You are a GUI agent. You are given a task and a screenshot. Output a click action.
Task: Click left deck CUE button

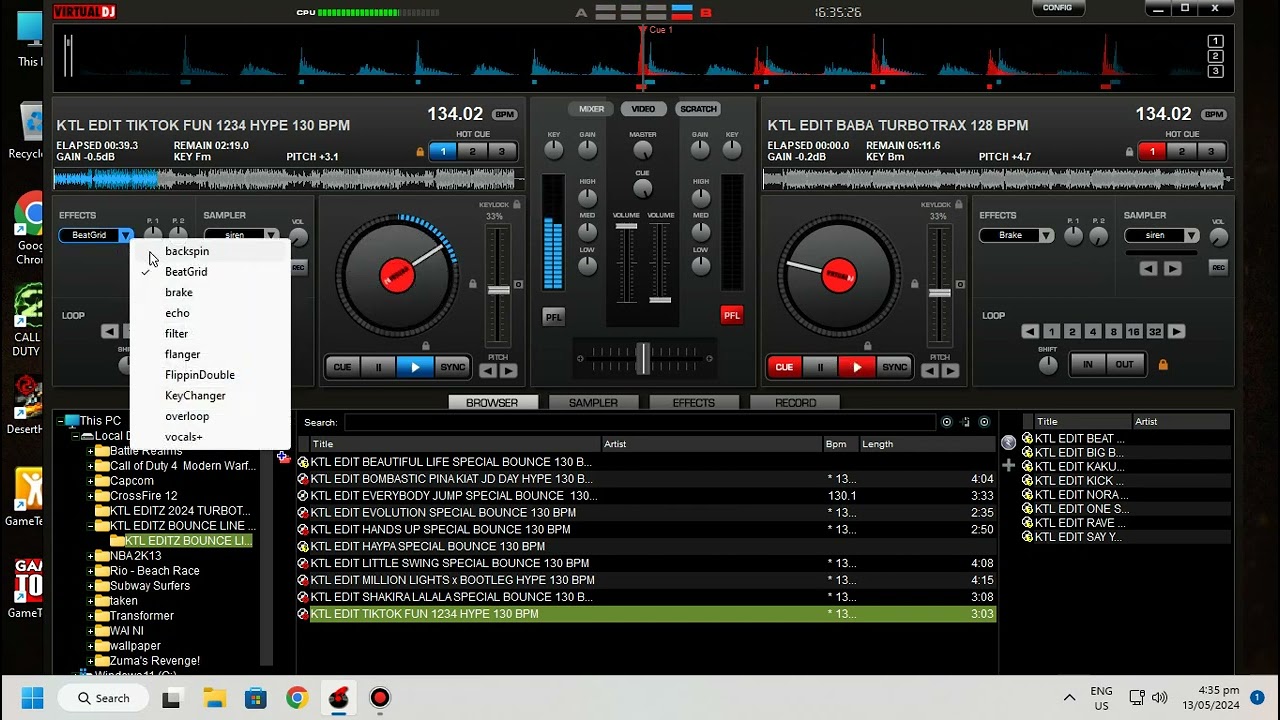(342, 367)
